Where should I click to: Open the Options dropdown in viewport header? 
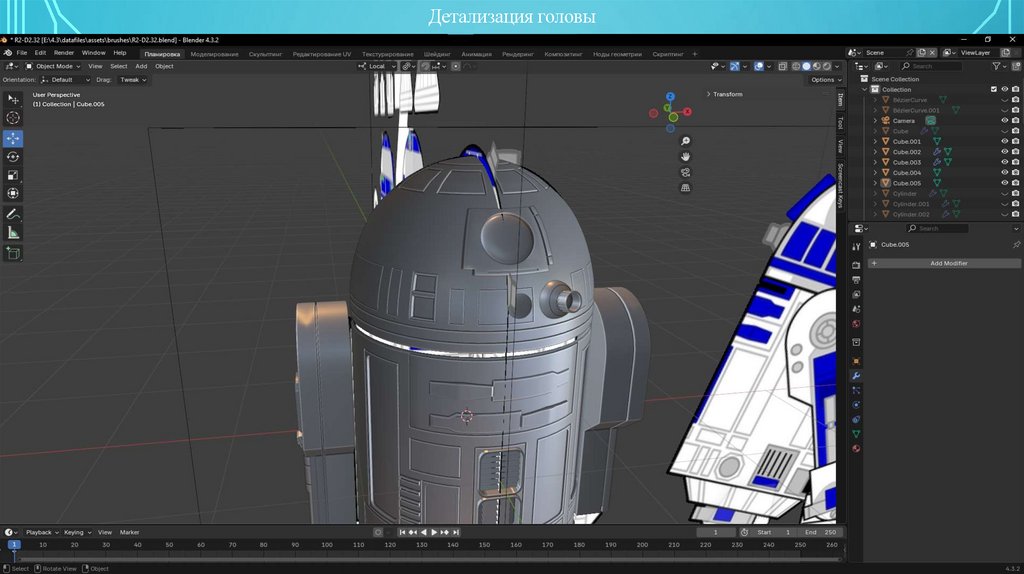[x=824, y=79]
